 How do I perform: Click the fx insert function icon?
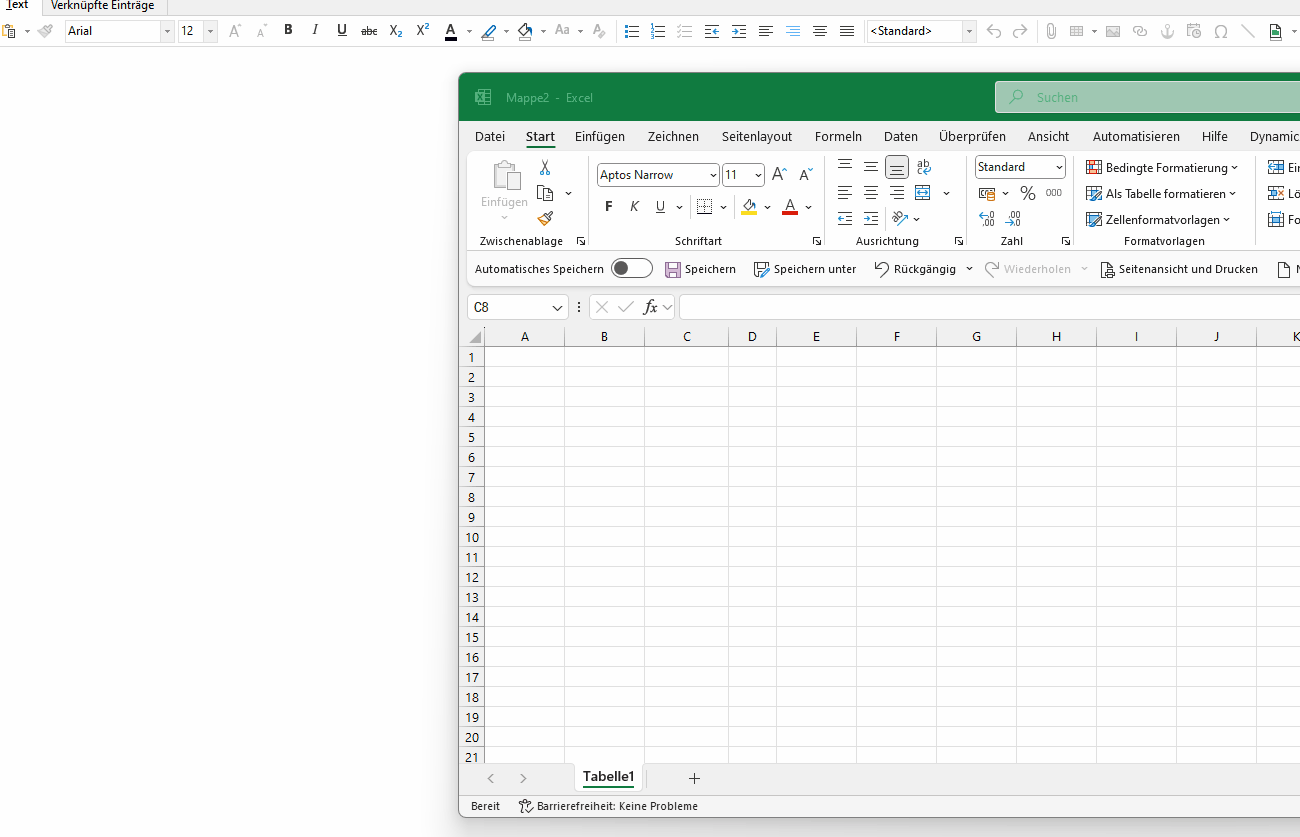tap(650, 307)
